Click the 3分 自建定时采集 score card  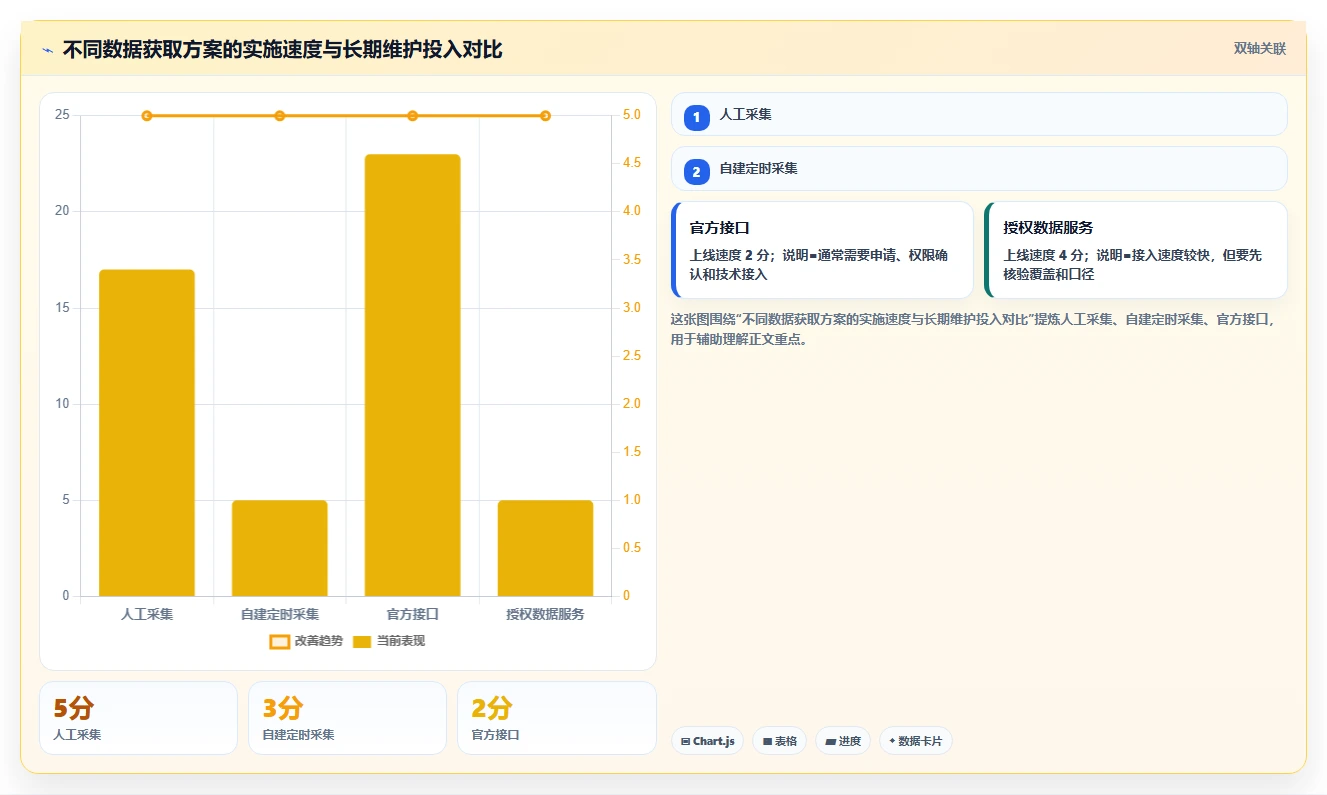tap(347, 718)
